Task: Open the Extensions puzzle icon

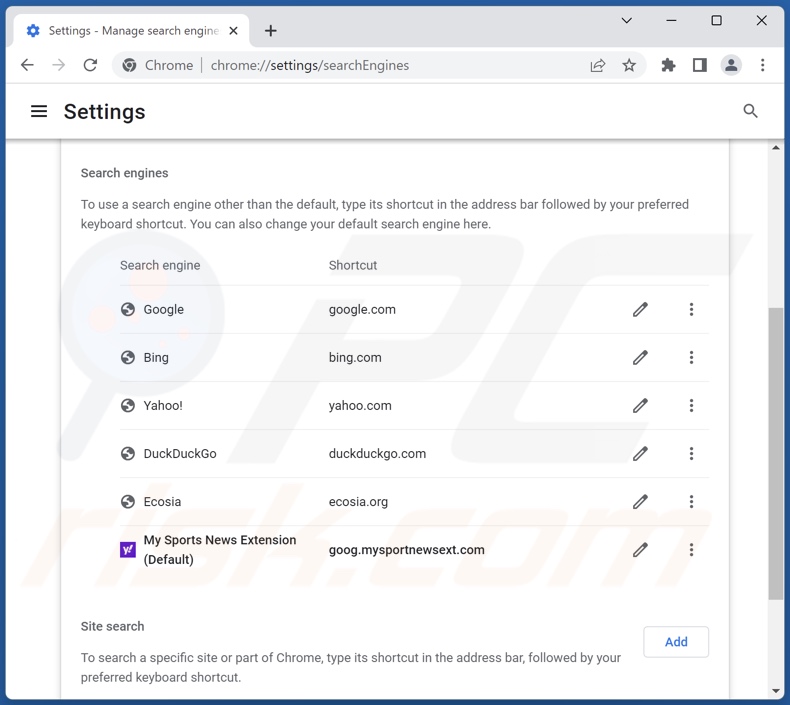Action: tap(668, 65)
